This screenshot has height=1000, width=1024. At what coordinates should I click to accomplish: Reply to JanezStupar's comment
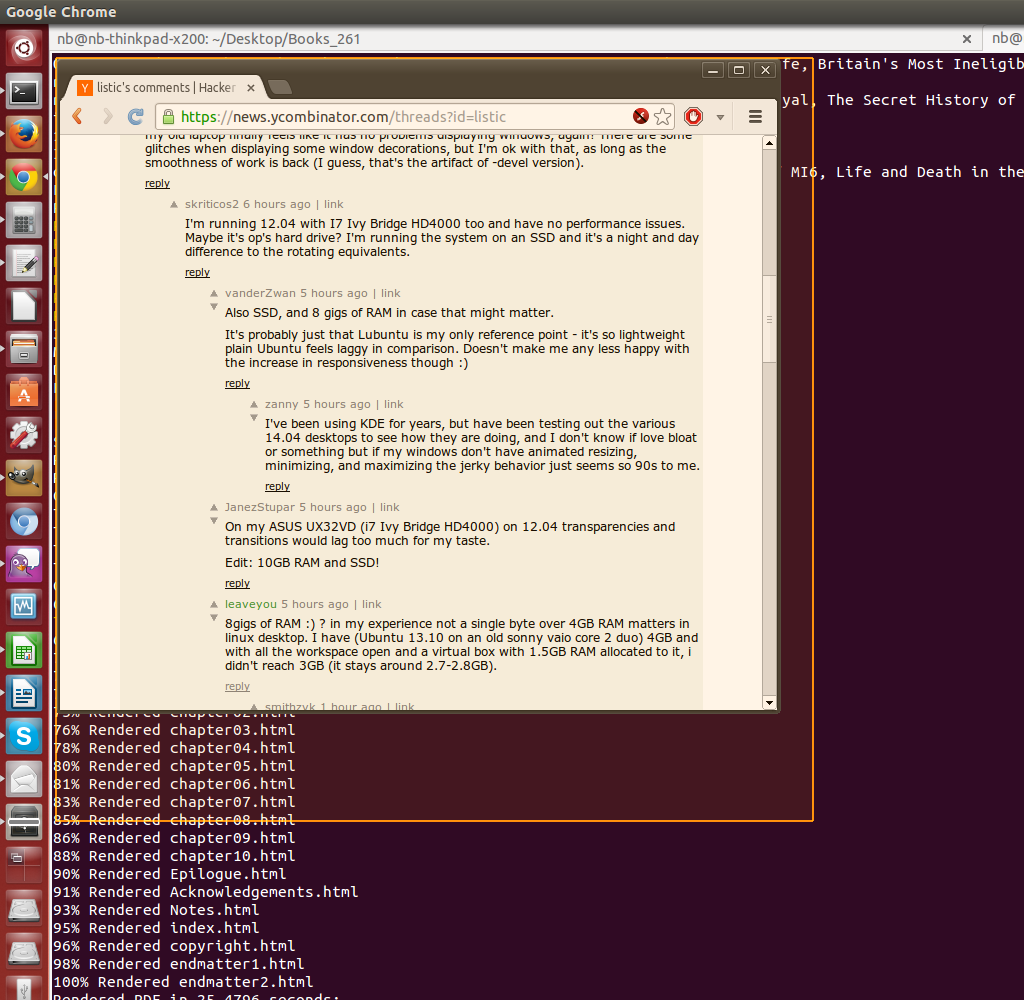pyautogui.click(x=237, y=583)
